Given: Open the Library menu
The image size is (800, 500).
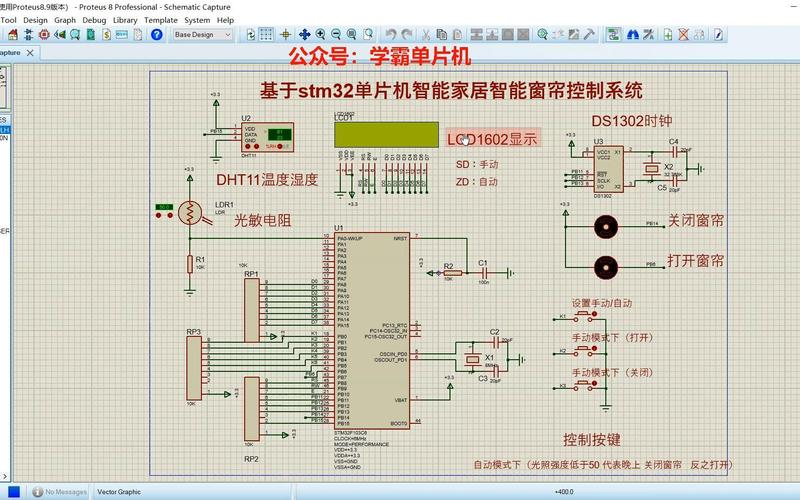Looking at the screenshot, I should 125,19.
